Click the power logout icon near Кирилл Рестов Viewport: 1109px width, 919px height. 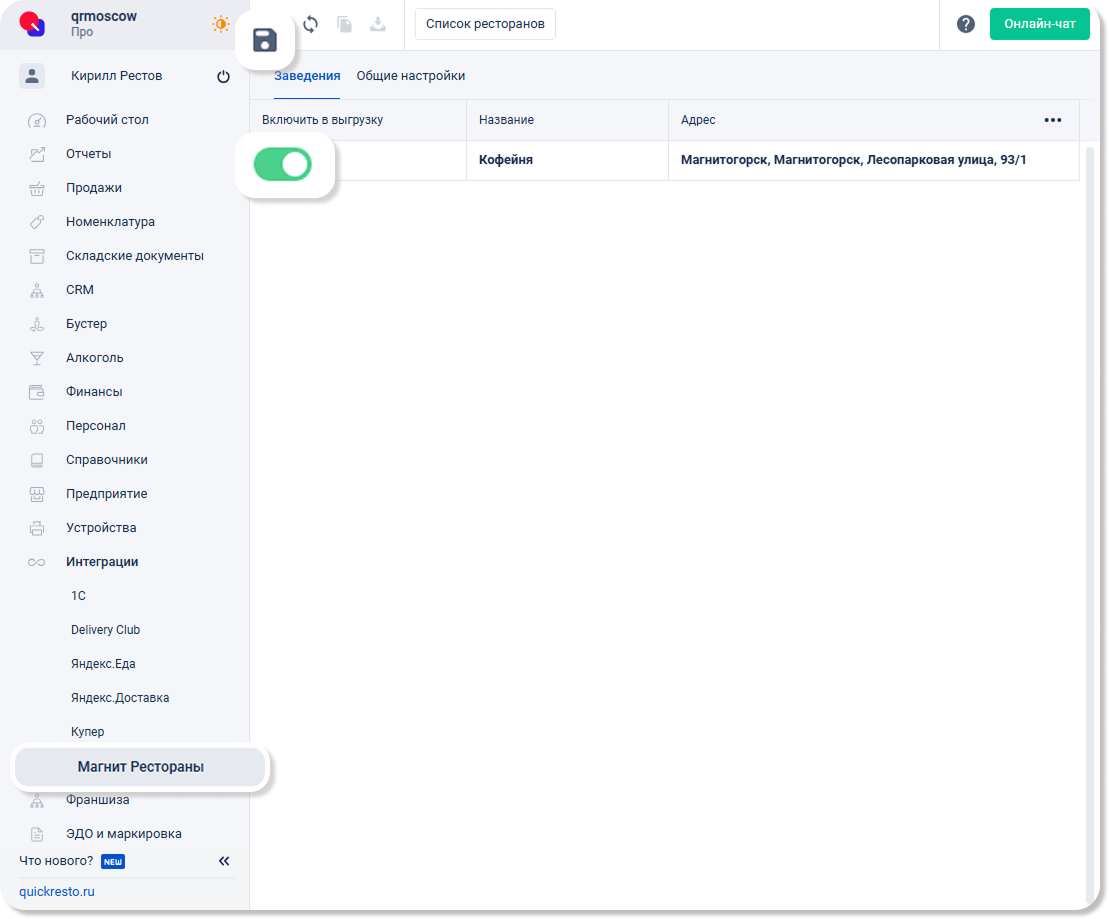point(223,76)
